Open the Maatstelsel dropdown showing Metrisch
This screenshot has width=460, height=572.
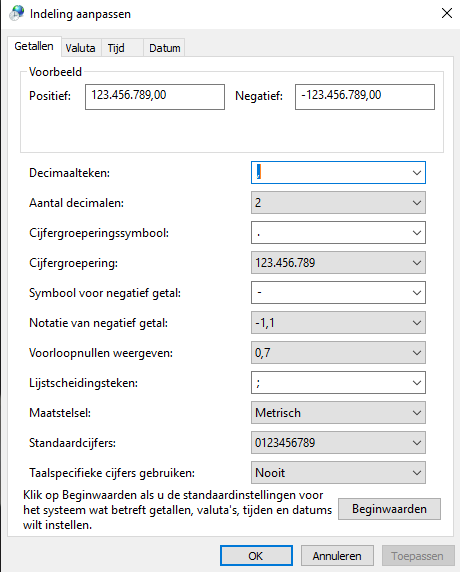(338, 413)
